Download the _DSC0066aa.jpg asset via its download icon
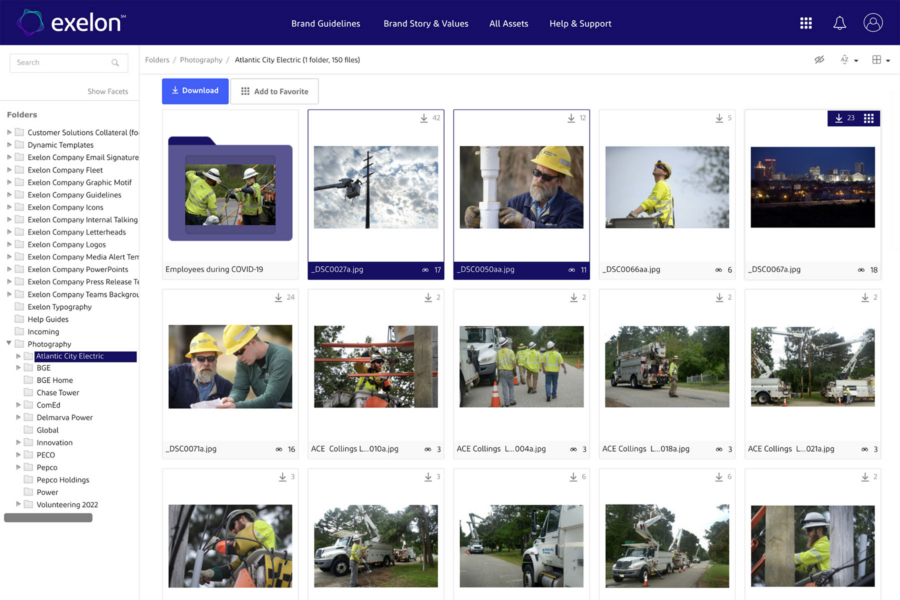Viewport: 900px width, 600px height. (x=718, y=118)
